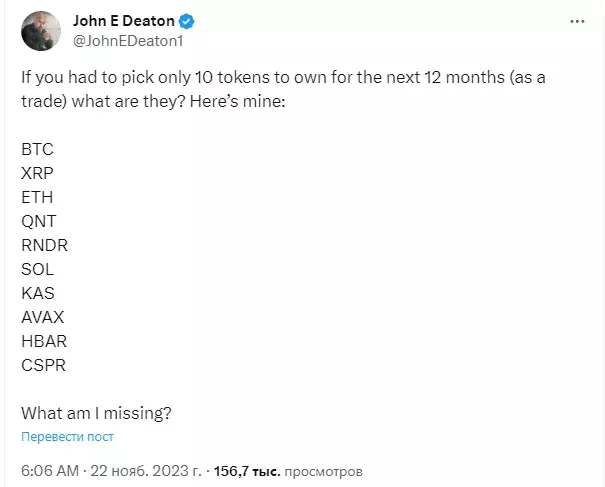The width and height of the screenshot is (605, 487).
Task: Click the 6:06 AM timestamp
Action: click(x=50, y=471)
